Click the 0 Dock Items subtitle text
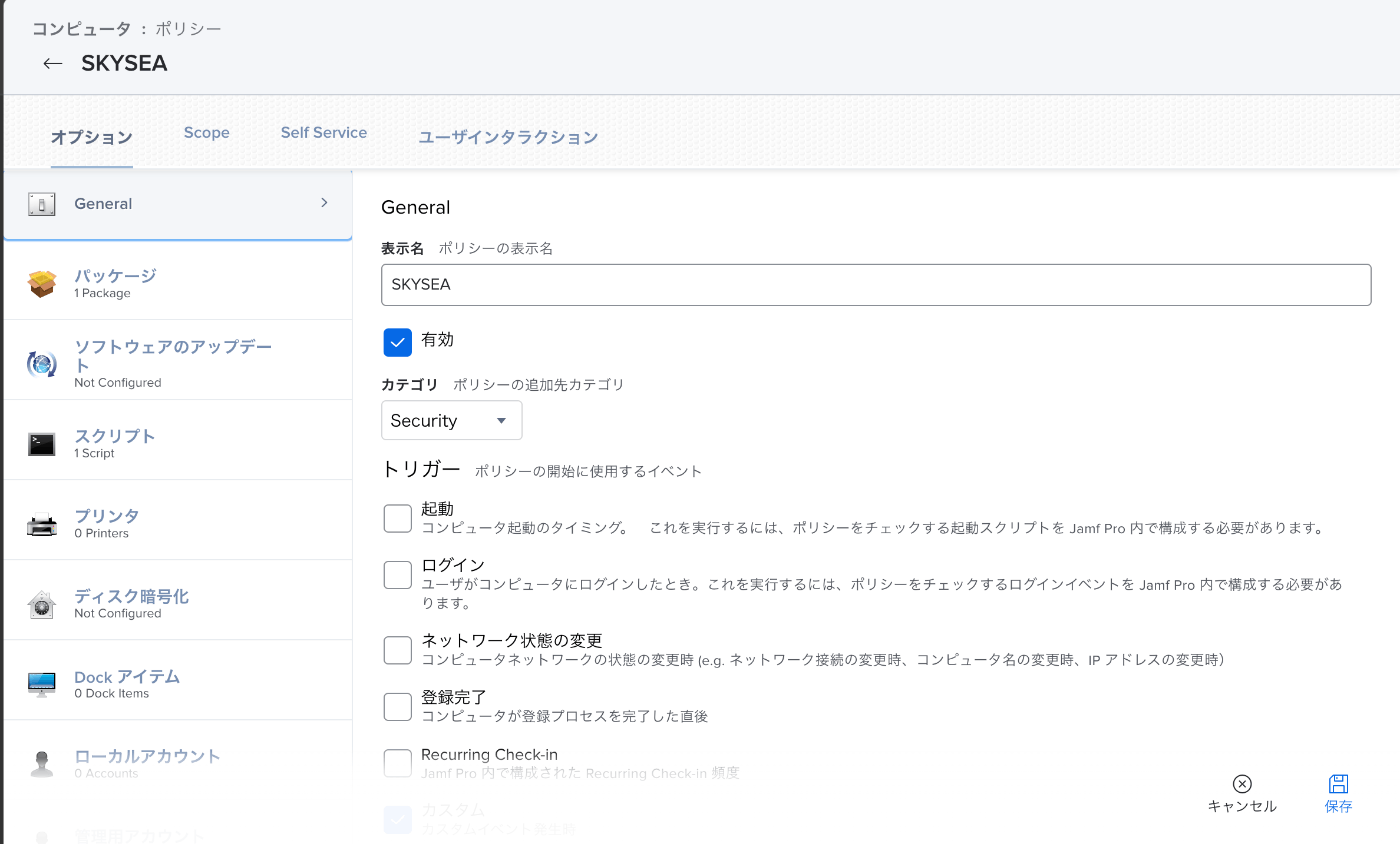 [111, 693]
